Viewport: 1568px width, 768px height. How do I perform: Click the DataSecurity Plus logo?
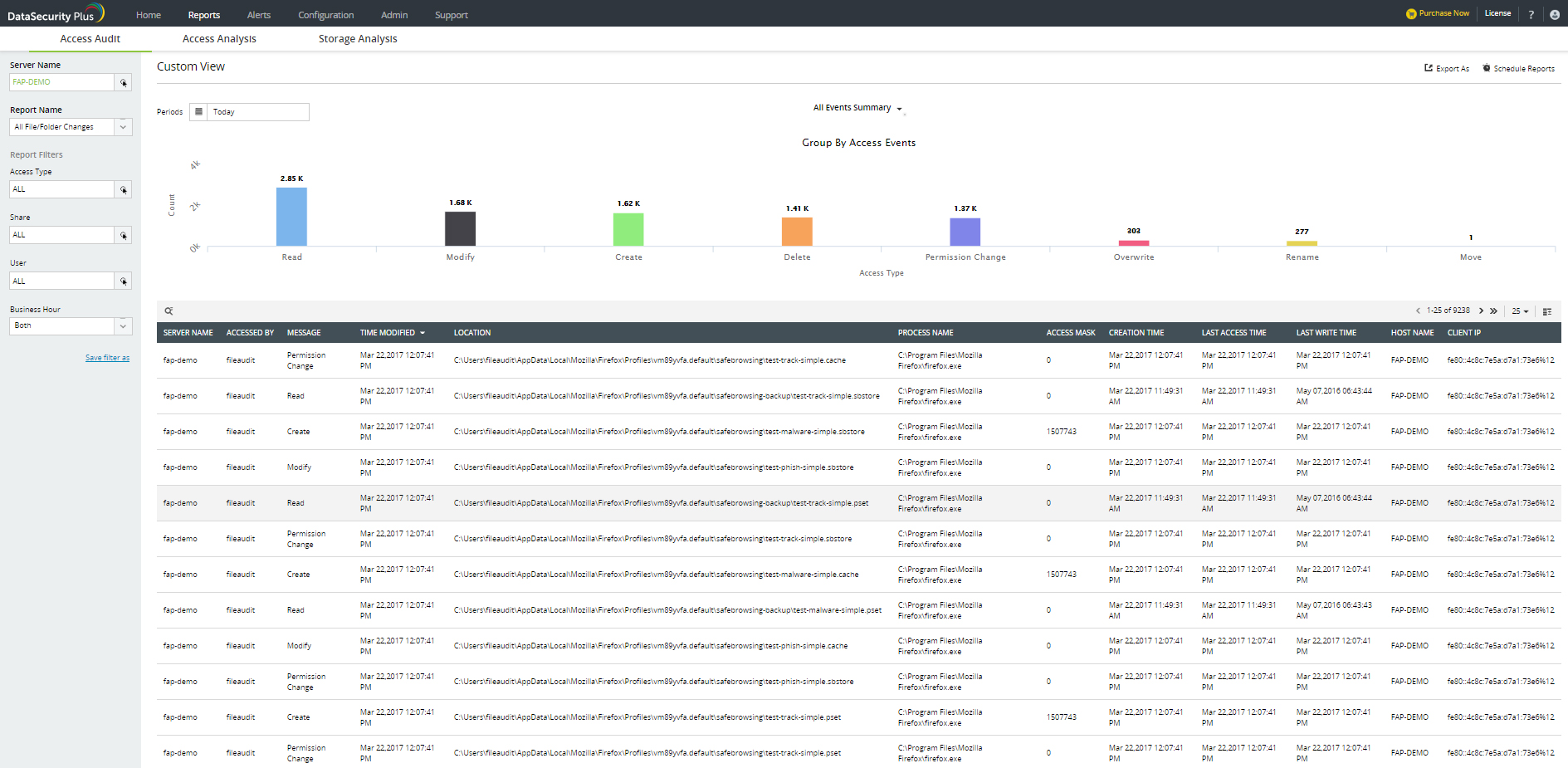click(56, 13)
